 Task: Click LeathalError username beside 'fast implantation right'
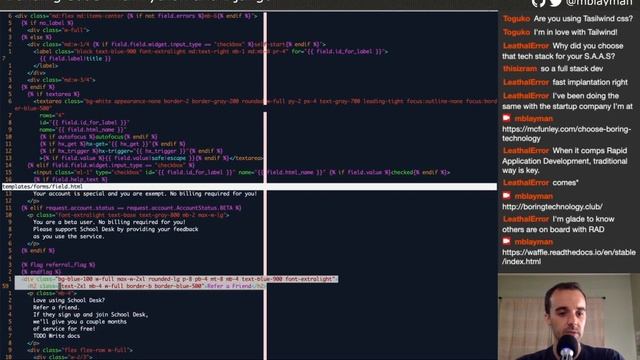pyautogui.click(x=526, y=82)
